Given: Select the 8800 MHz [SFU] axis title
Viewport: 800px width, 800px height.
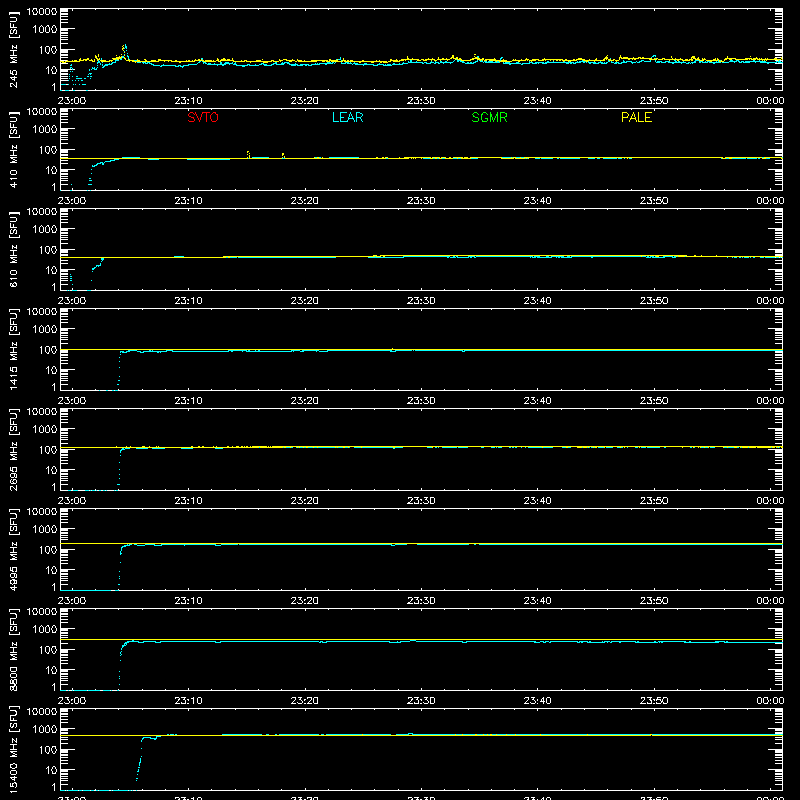Looking at the screenshot, I should [x=13, y=650].
